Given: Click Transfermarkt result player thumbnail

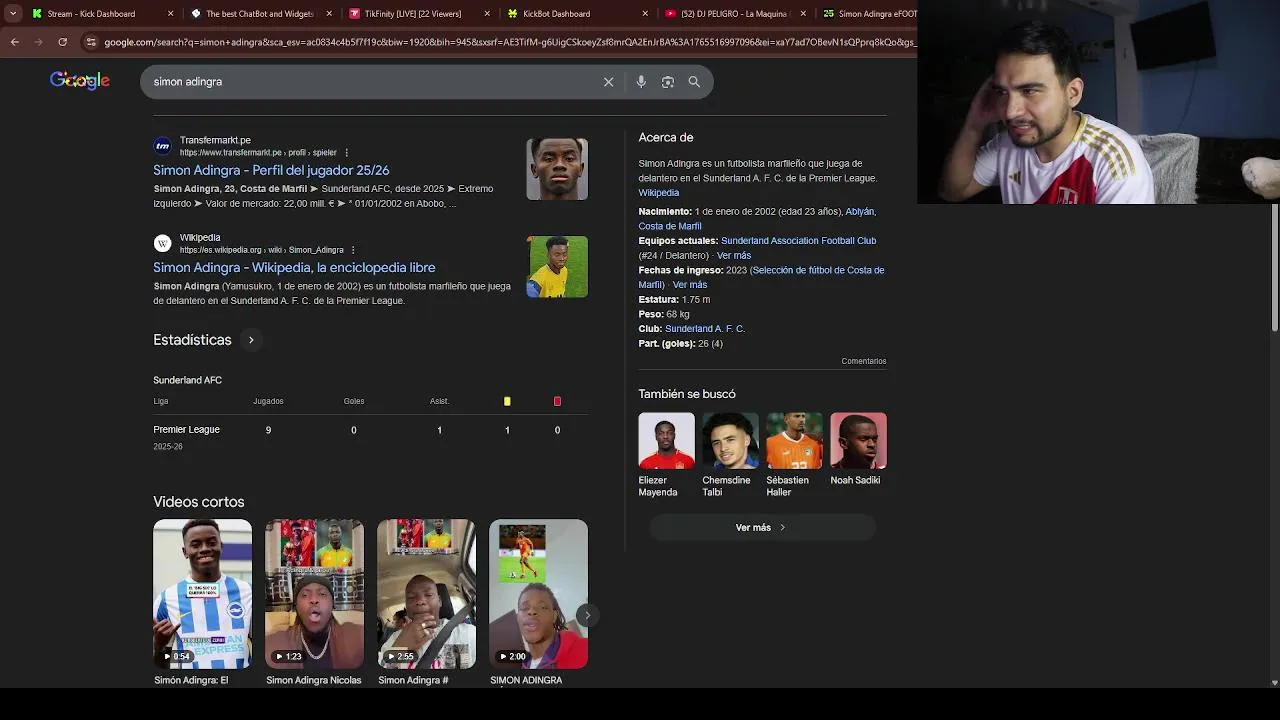Looking at the screenshot, I should point(557,169).
